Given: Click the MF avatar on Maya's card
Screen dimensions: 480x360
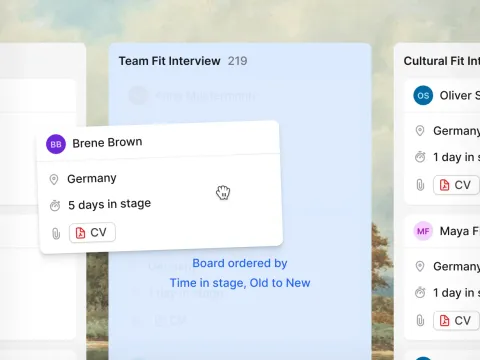Looking at the screenshot, I should [423, 231].
